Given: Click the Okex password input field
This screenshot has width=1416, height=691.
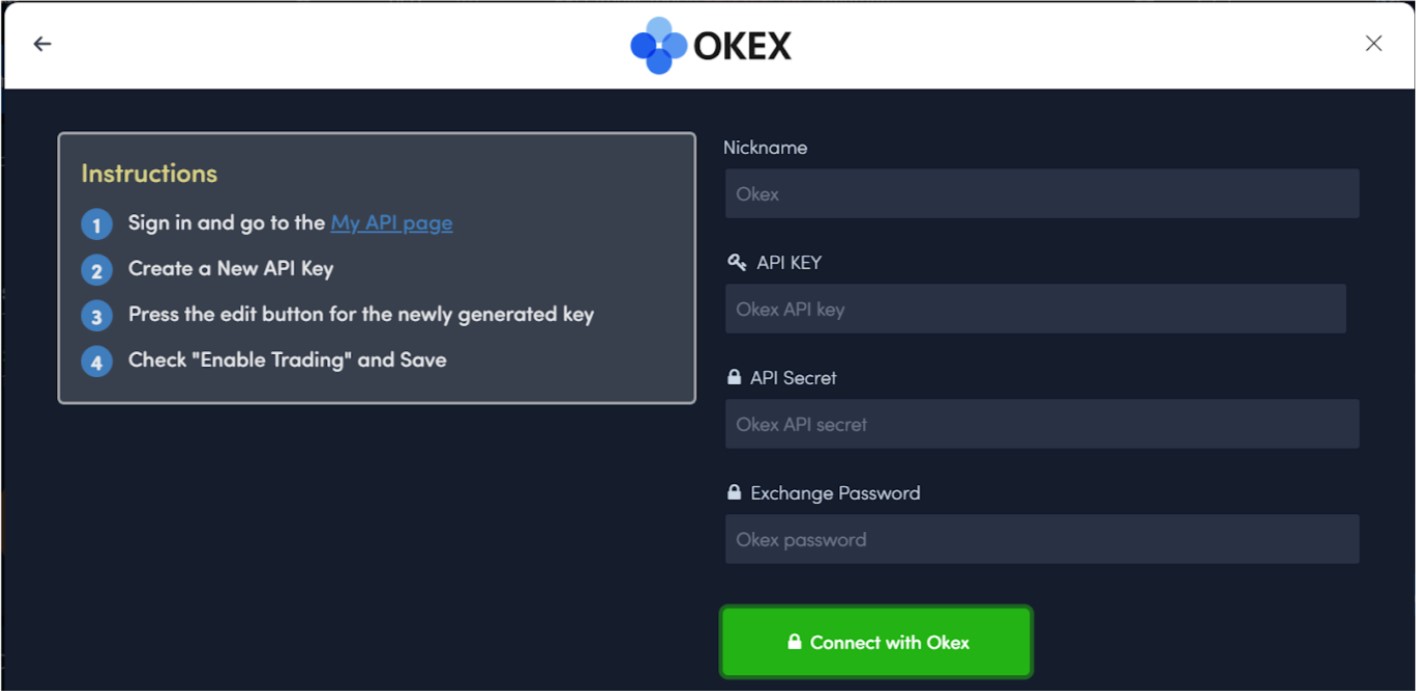Looking at the screenshot, I should coord(1040,539).
